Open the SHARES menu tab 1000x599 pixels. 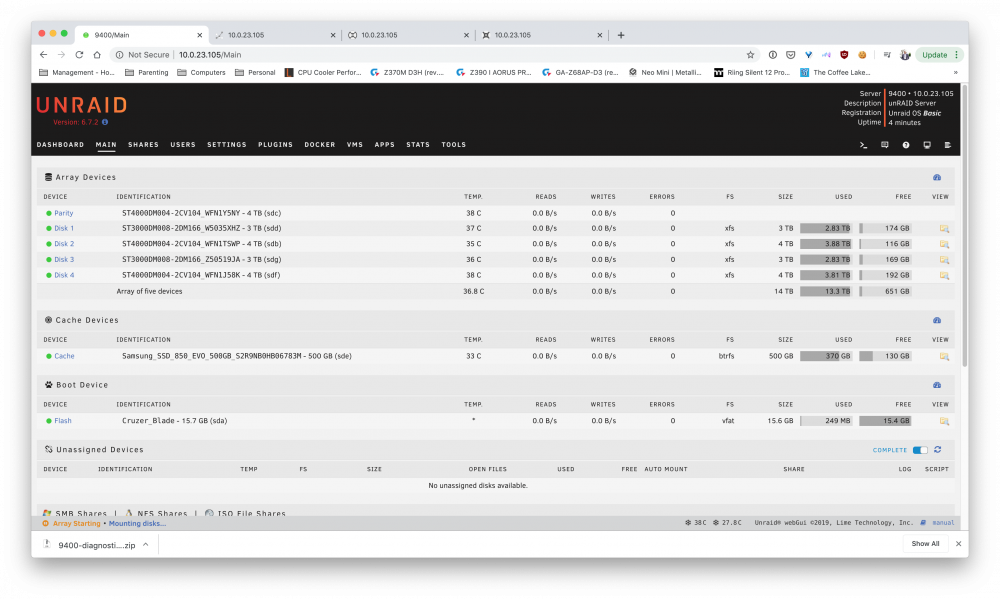click(143, 145)
